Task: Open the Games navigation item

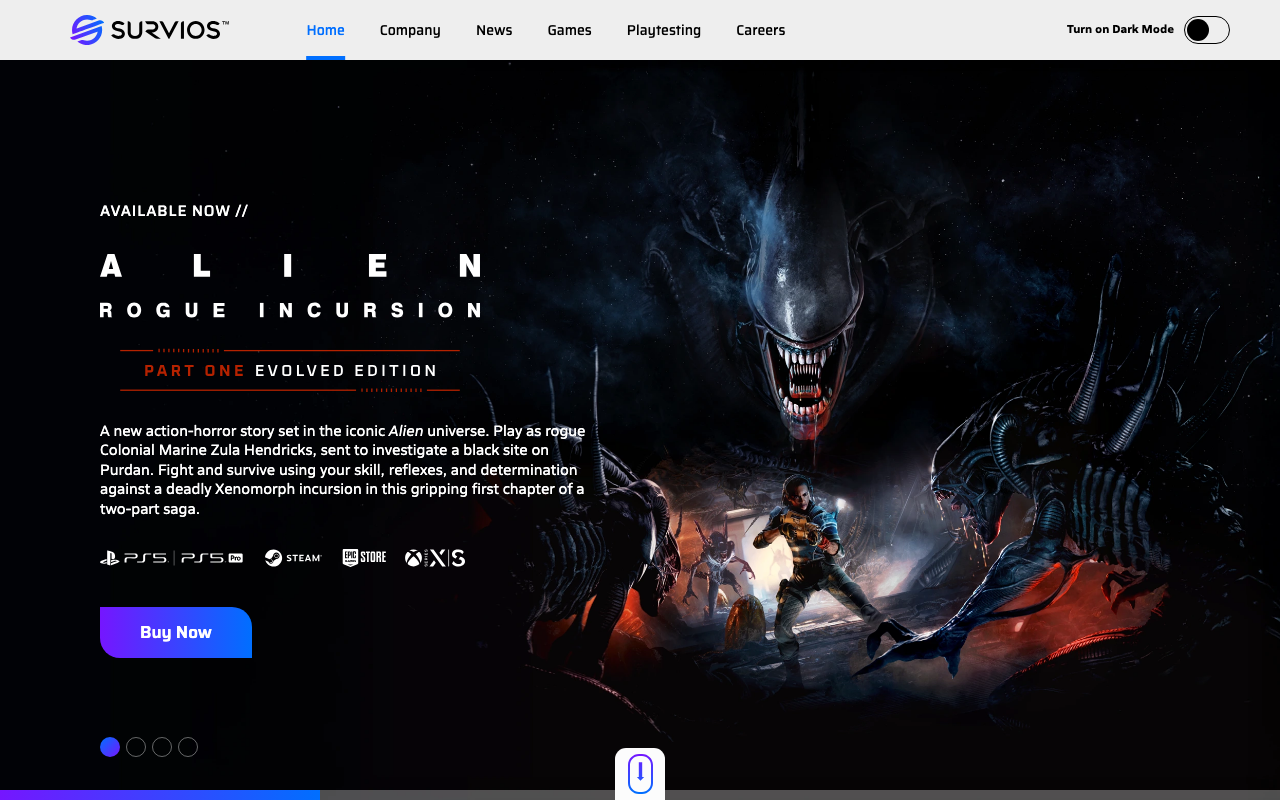Action: pos(569,30)
